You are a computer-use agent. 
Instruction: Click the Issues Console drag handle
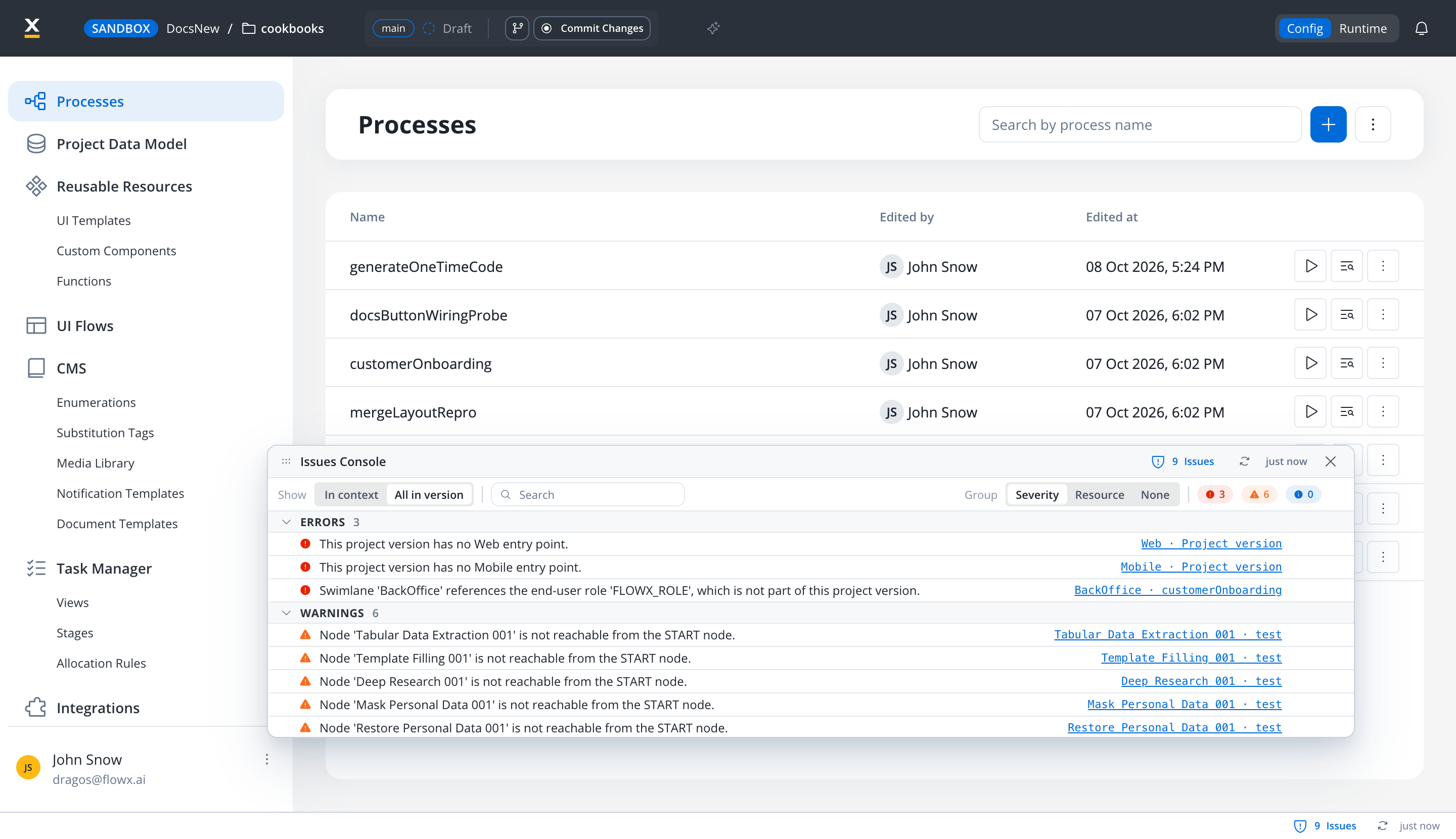click(x=286, y=461)
